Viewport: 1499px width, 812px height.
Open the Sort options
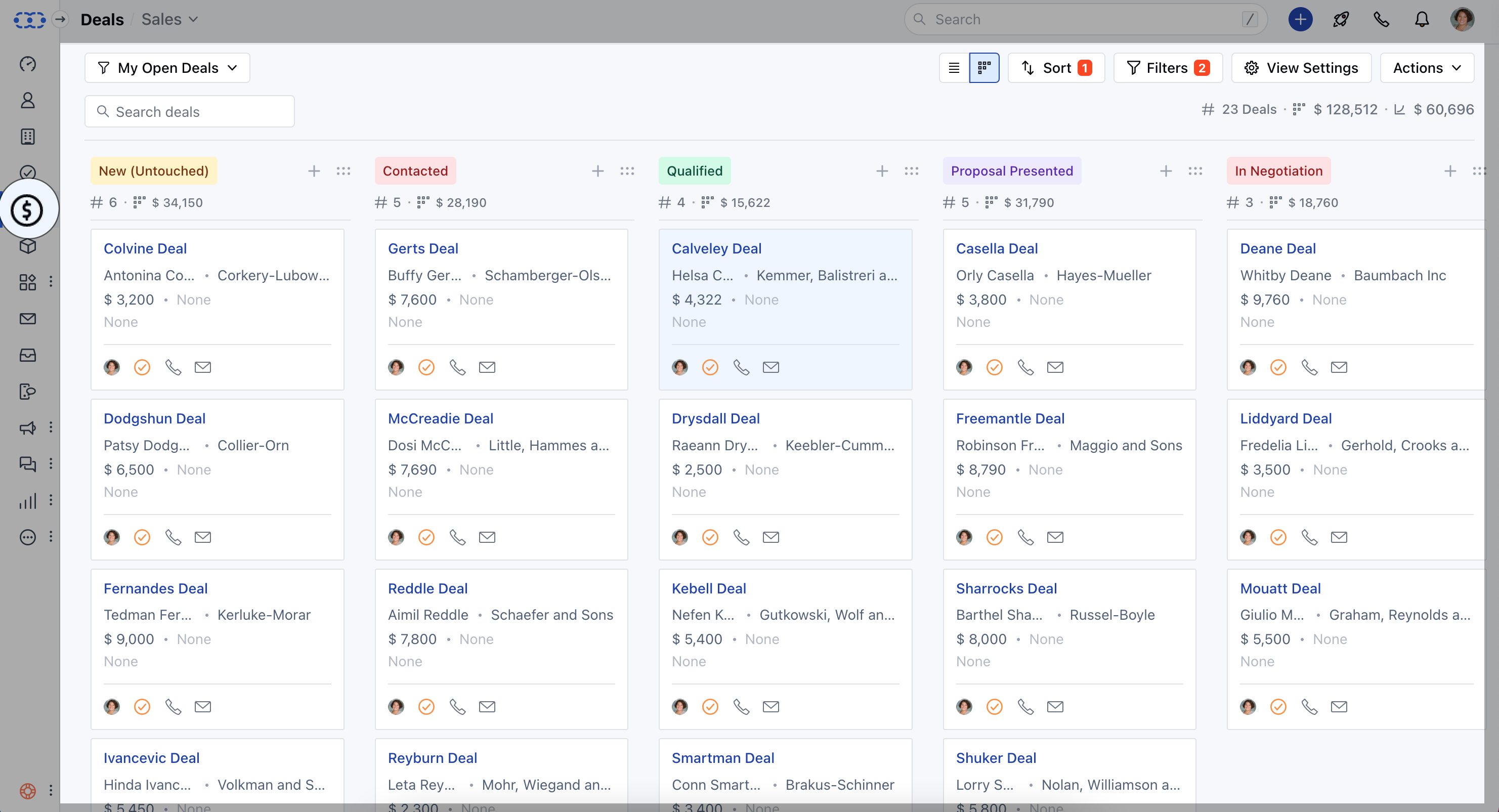pos(1056,68)
